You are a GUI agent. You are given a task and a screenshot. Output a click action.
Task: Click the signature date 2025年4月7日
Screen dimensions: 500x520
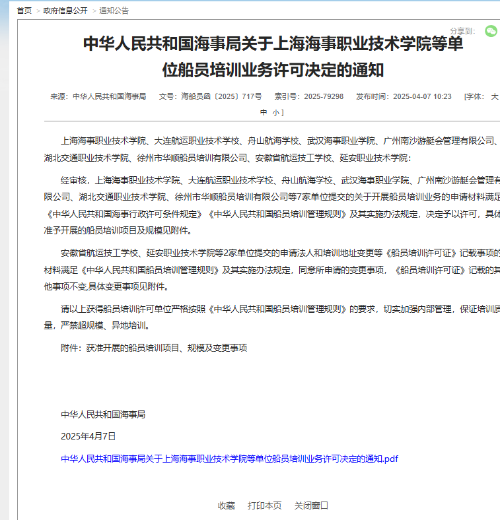click(88, 436)
